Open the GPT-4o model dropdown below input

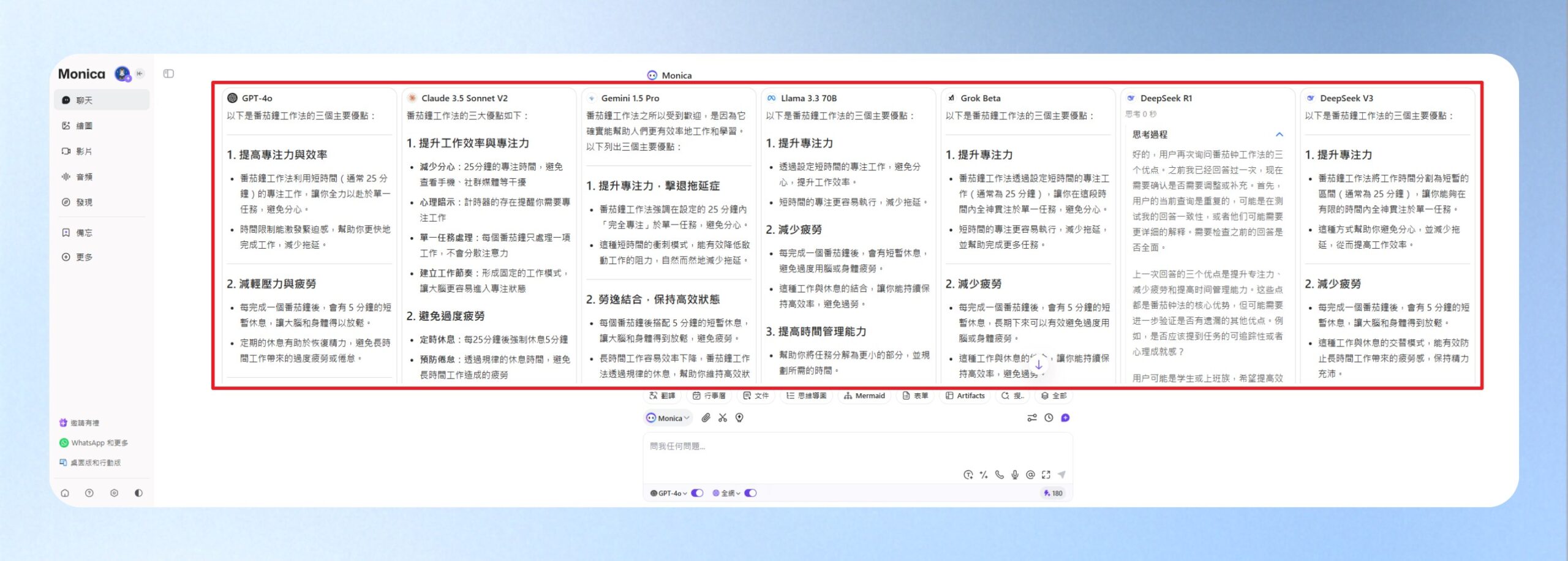[x=668, y=493]
